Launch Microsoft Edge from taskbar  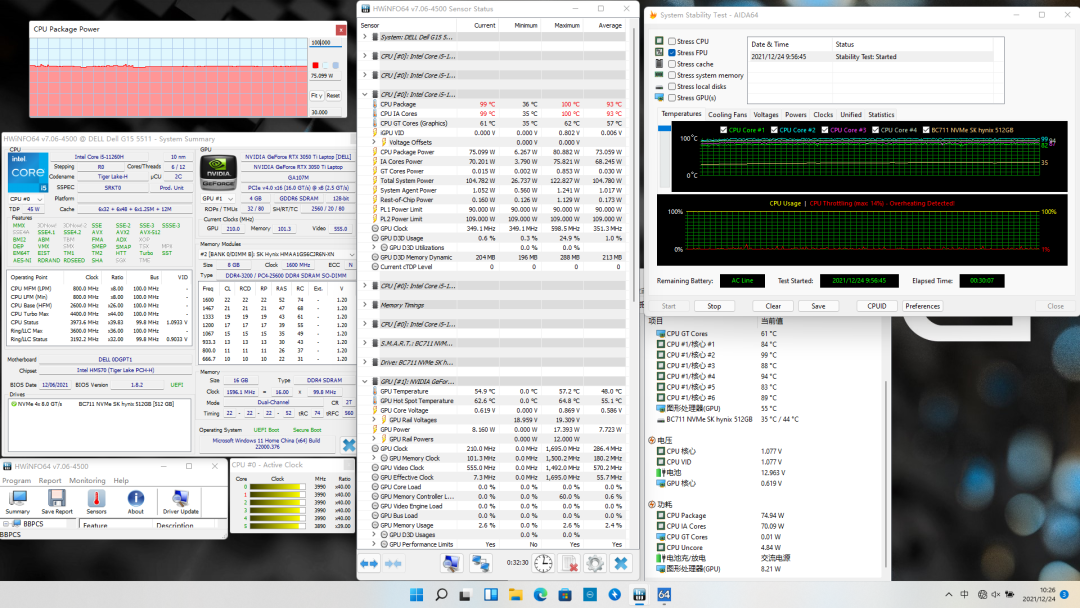pos(540,595)
